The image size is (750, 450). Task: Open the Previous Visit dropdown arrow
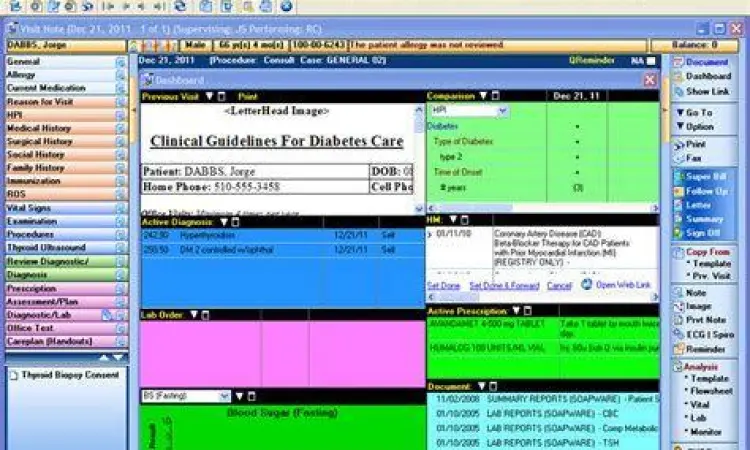click(210, 97)
